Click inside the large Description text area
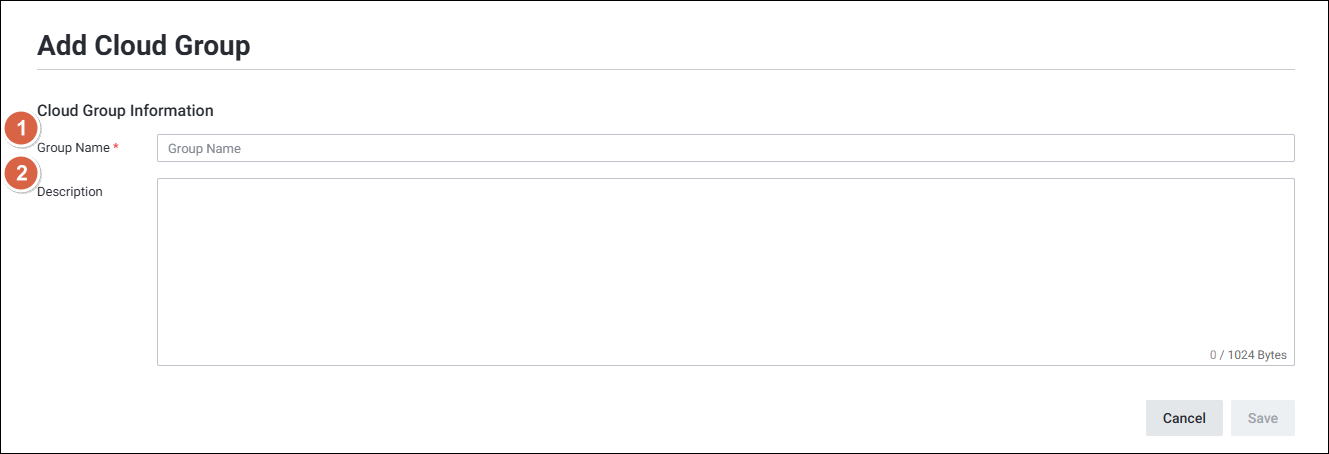The image size is (1329, 454). [x=725, y=265]
